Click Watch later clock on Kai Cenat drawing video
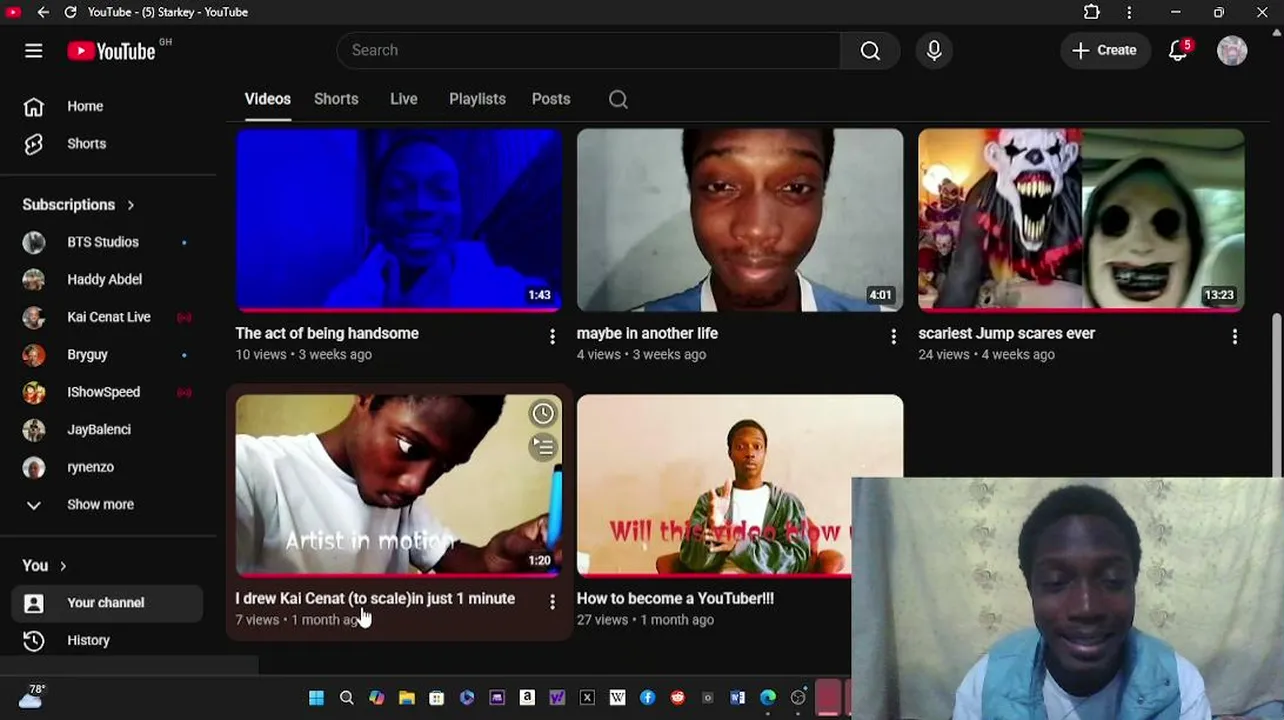This screenshot has height=720, width=1284. pyautogui.click(x=543, y=413)
